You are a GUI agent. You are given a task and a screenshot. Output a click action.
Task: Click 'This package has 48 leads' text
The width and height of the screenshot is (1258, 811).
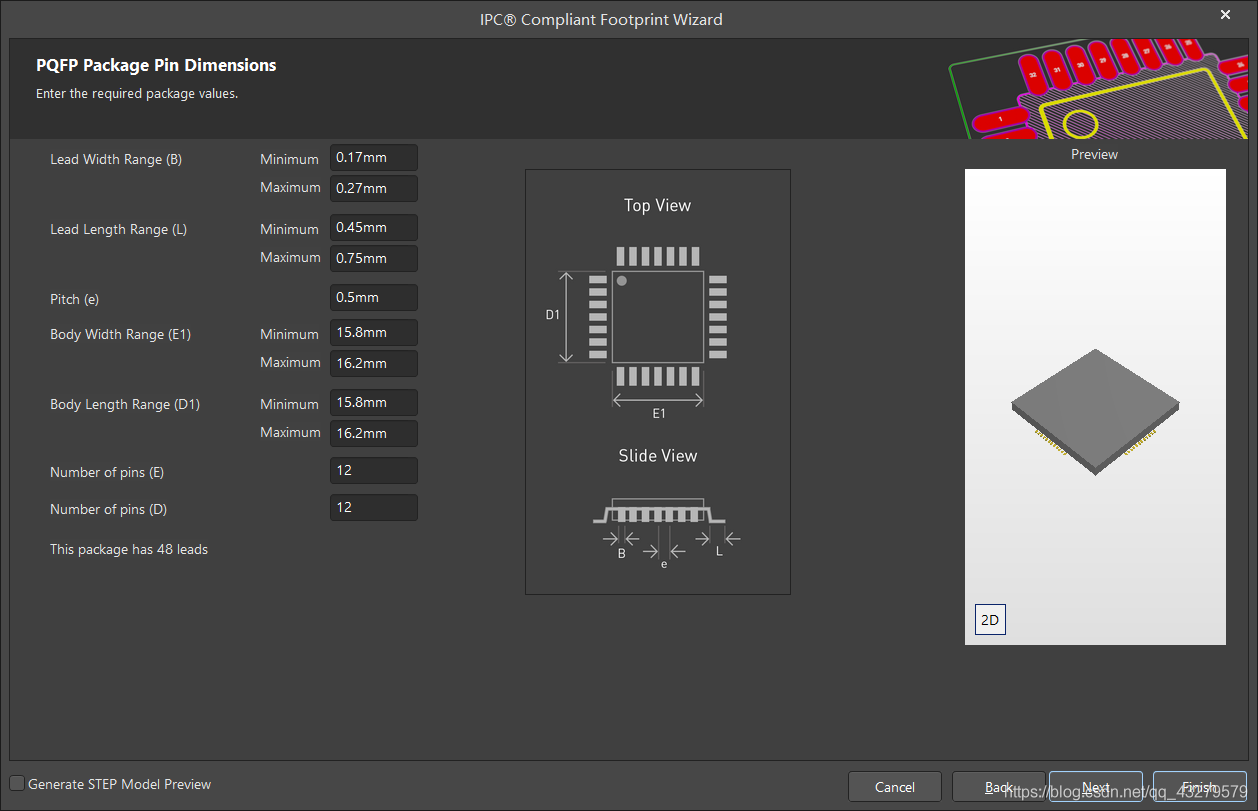(x=129, y=549)
